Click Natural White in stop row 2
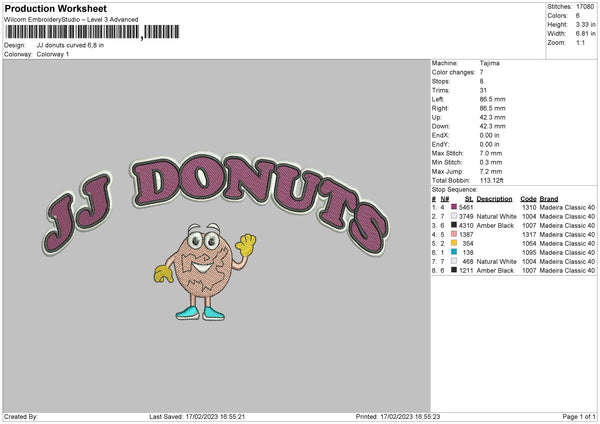The width and height of the screenshot is (600, 424). pos(496,216)
